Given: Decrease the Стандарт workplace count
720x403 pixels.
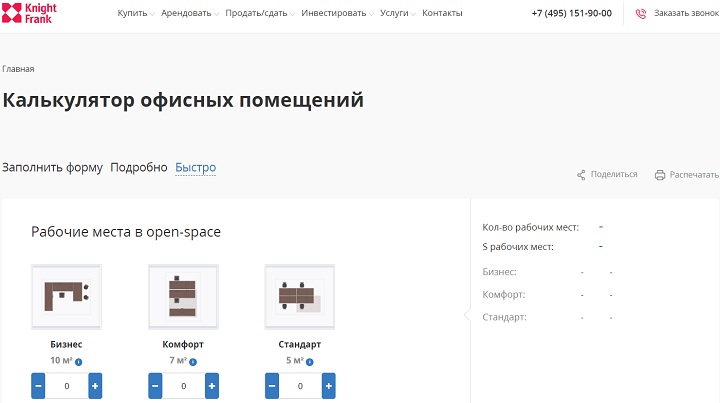Looking at the screenshot, I should pyautogui.click(x=272, y=386).
